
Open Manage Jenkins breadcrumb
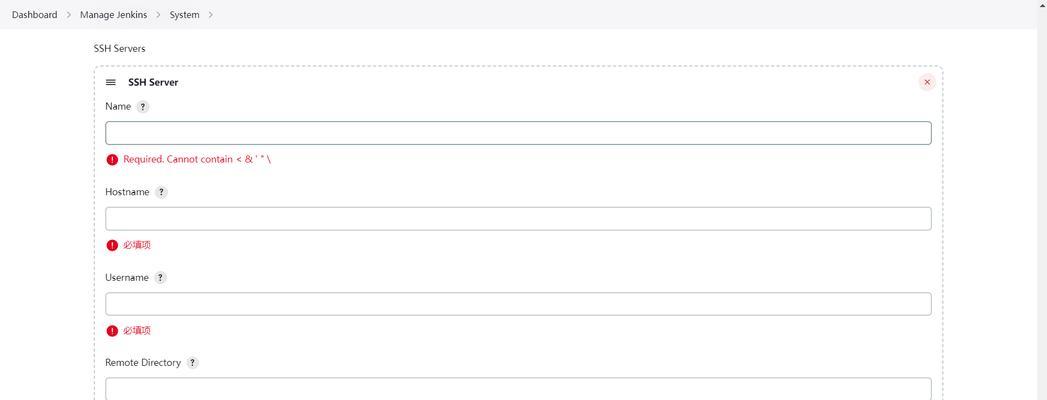[114, 15]
